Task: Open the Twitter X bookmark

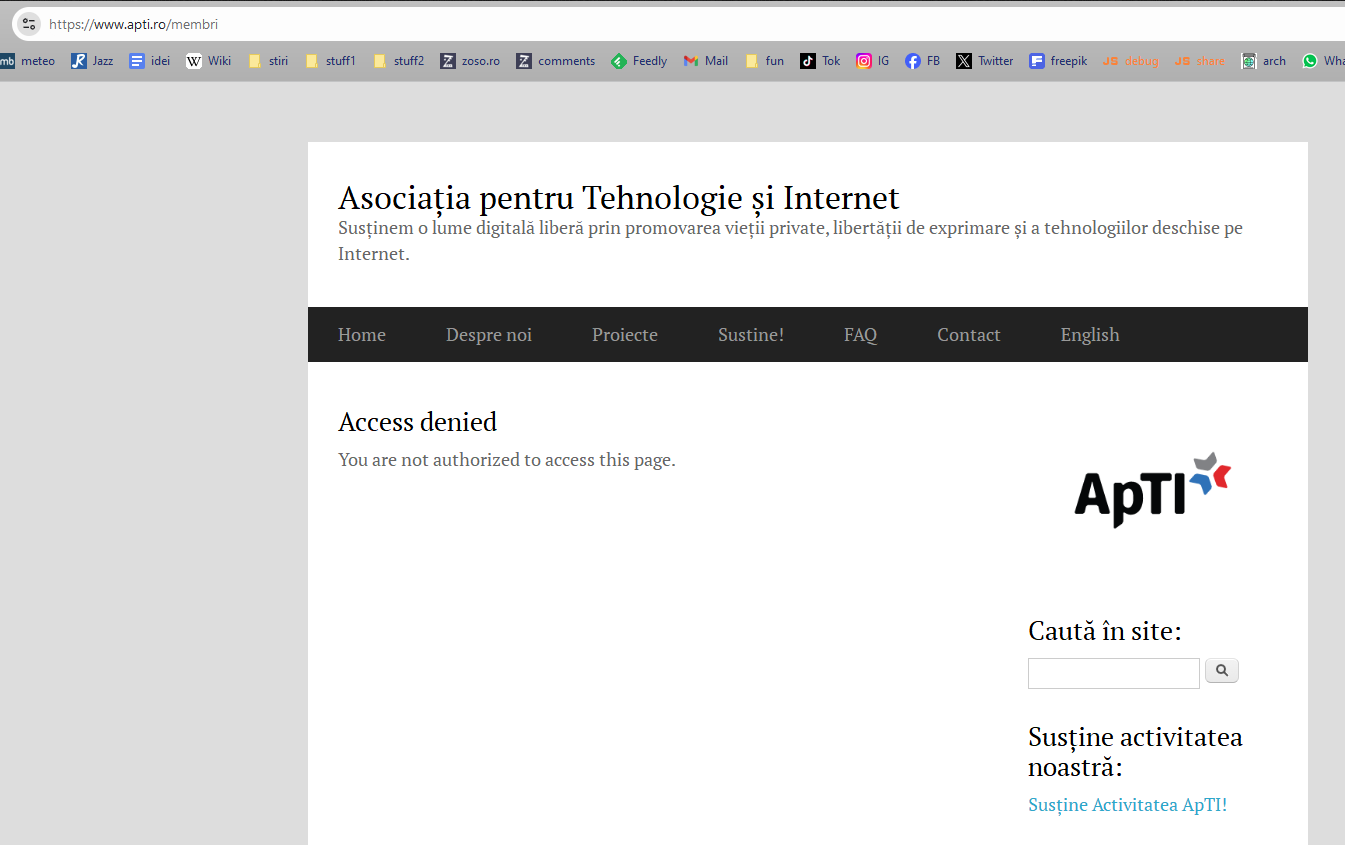Action: tap(984, 61)
